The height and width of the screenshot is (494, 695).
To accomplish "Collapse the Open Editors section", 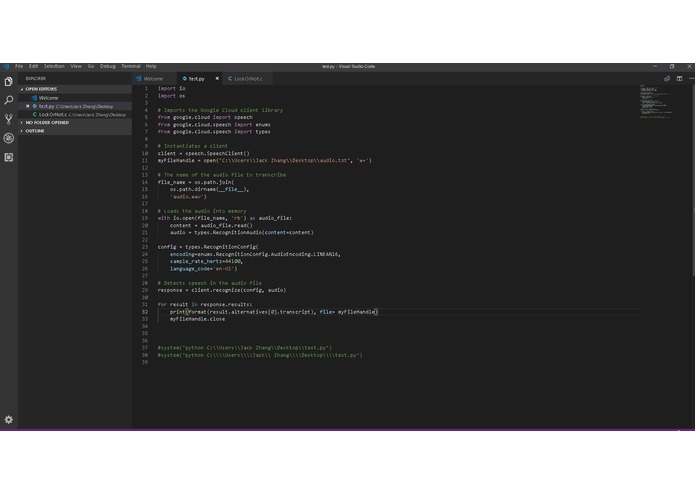I will pyautogui.click(x=74, y=89).
